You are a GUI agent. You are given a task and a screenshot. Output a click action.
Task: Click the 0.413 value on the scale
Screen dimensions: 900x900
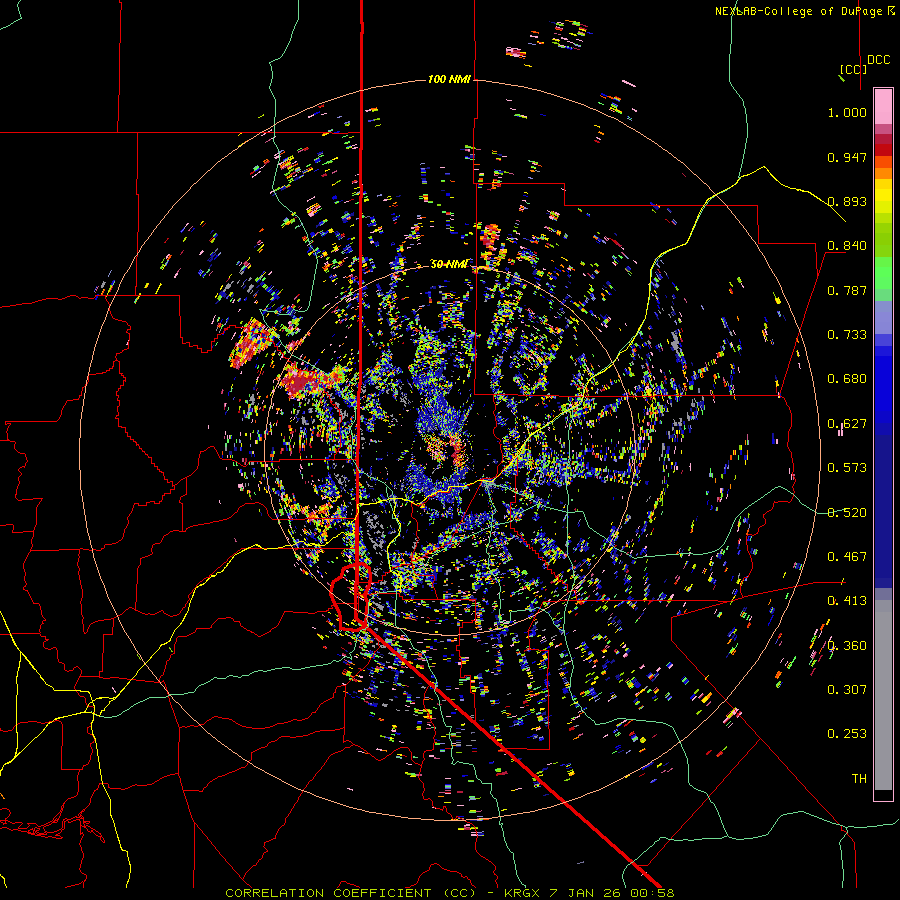pos(847,601)
